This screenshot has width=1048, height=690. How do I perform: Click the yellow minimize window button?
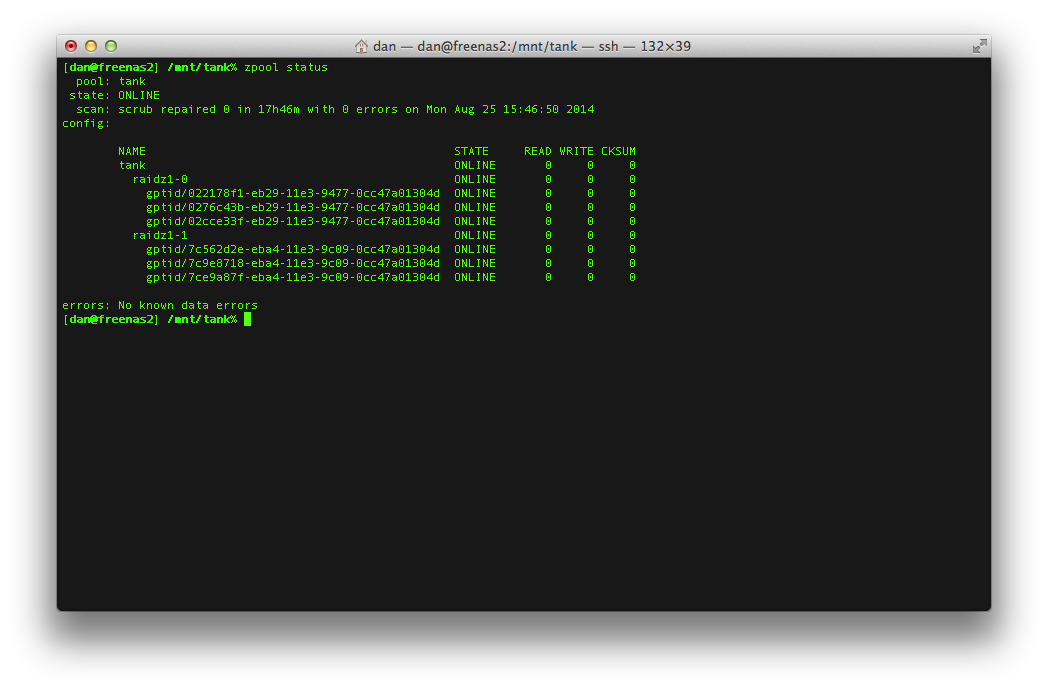click(91, 46)
